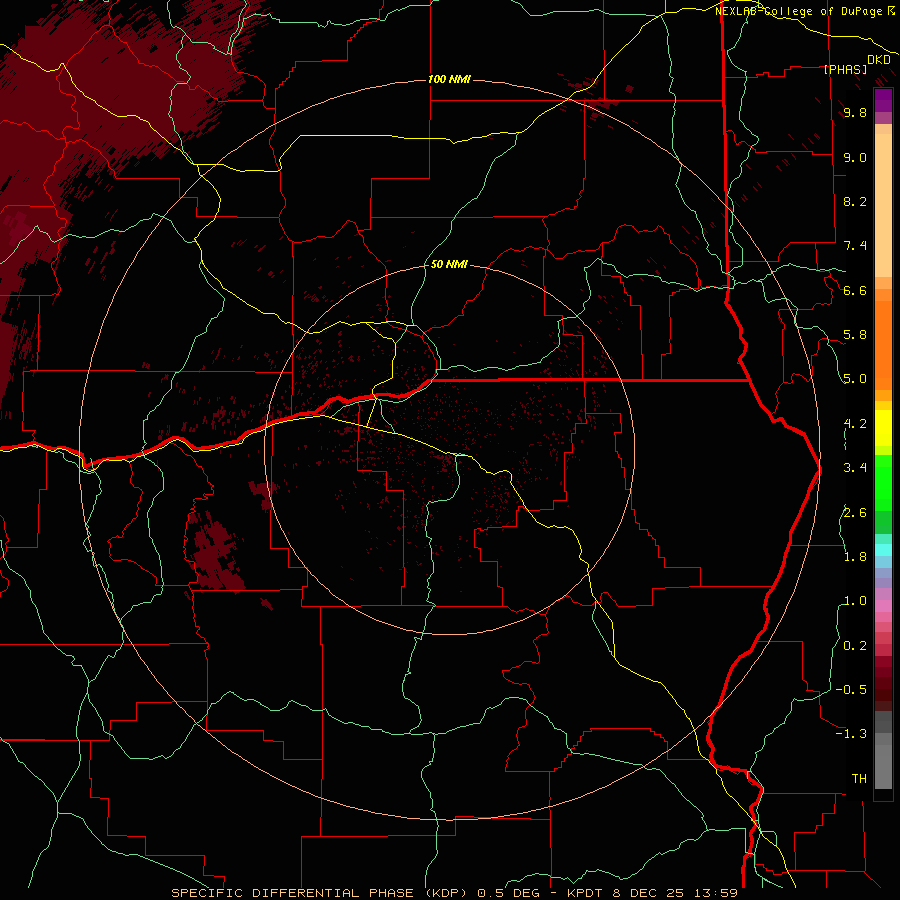Click the 2.6 scale value
The height and width of the screenshot is (900, 900).
[x=855, y=513]
